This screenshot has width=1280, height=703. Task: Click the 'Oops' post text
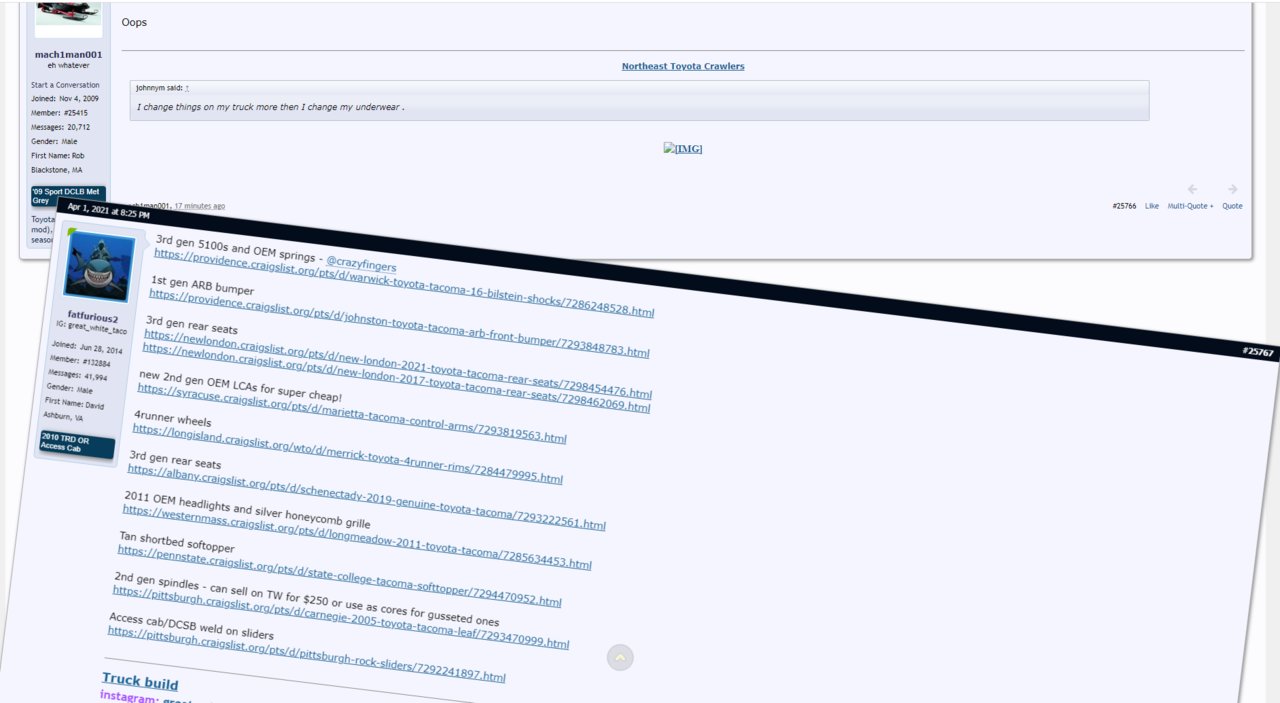[134, 22]
